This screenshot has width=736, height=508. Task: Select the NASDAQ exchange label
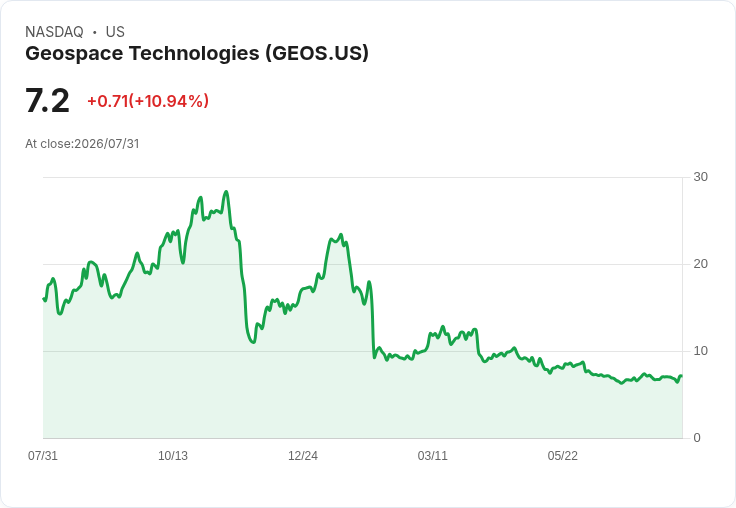pyautogui.click(x=54, y=32)
